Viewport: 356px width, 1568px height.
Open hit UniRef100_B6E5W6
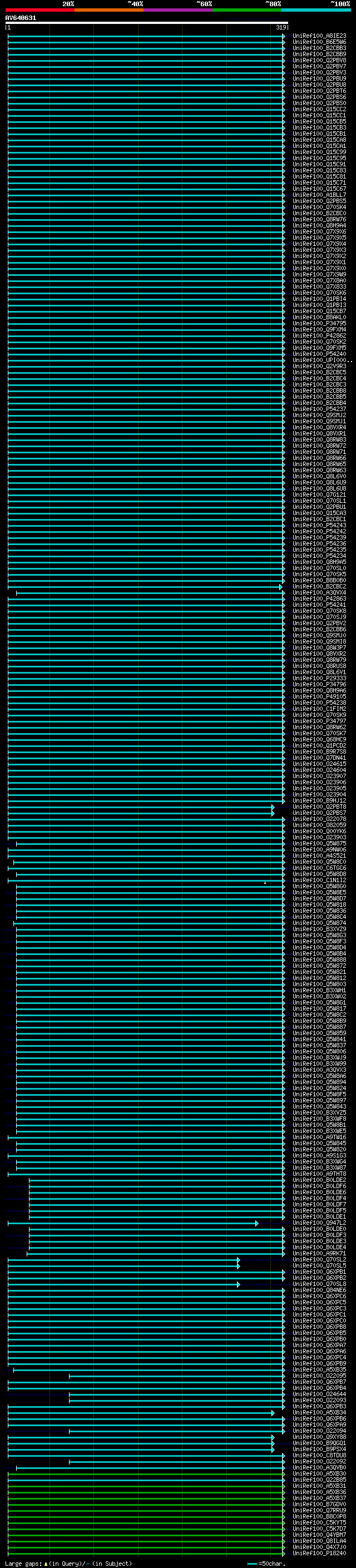pyautogui.click(x=319, y=42)
